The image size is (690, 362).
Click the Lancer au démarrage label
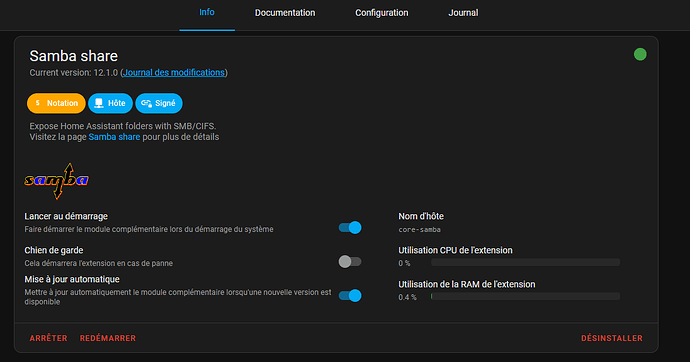tap(66, 216)
